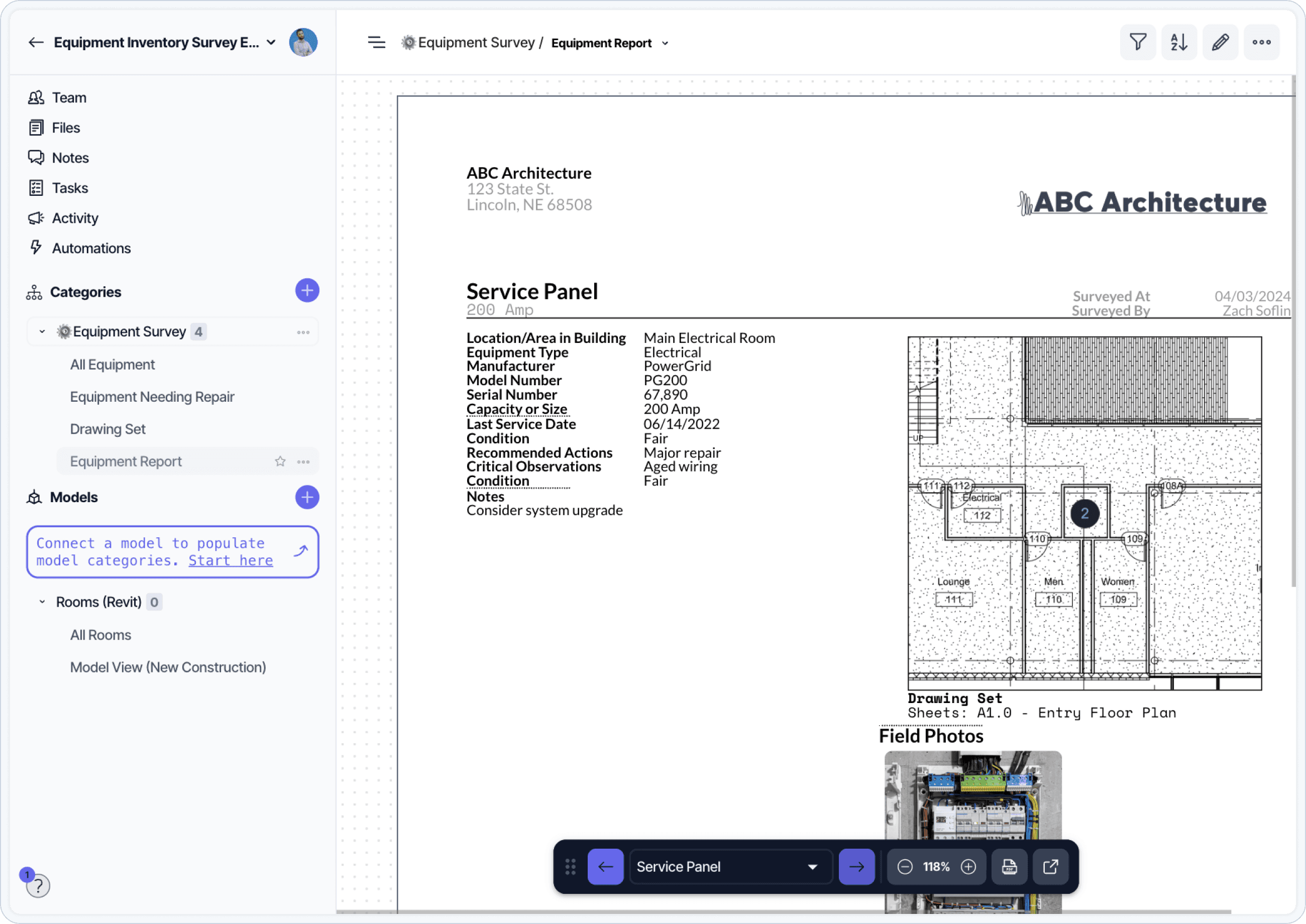Open the Automations menu item

[91, 248]
